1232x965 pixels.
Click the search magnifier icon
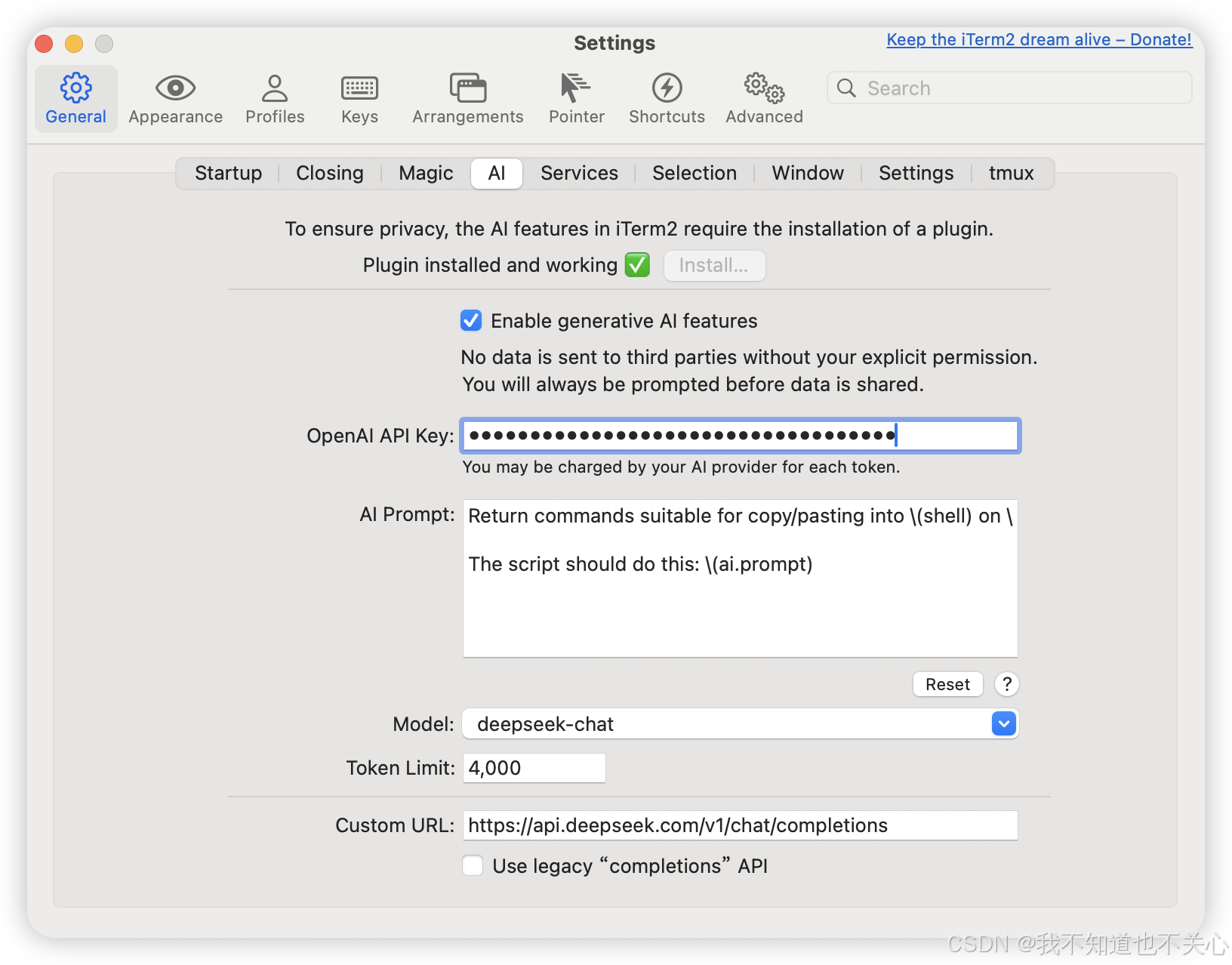click(846, 88)
